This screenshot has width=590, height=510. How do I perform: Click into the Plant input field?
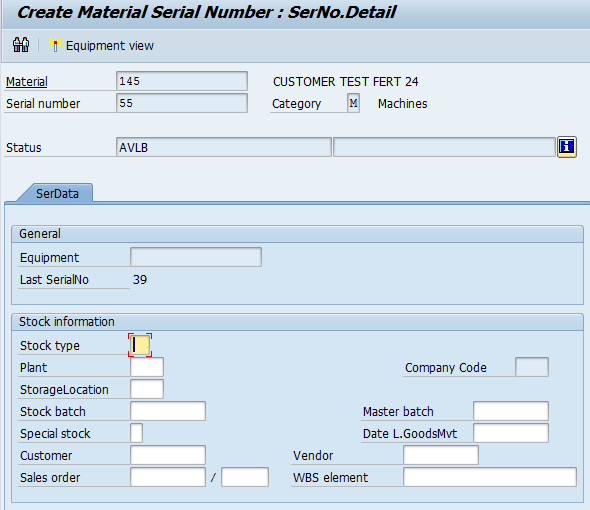coord(147,367)
